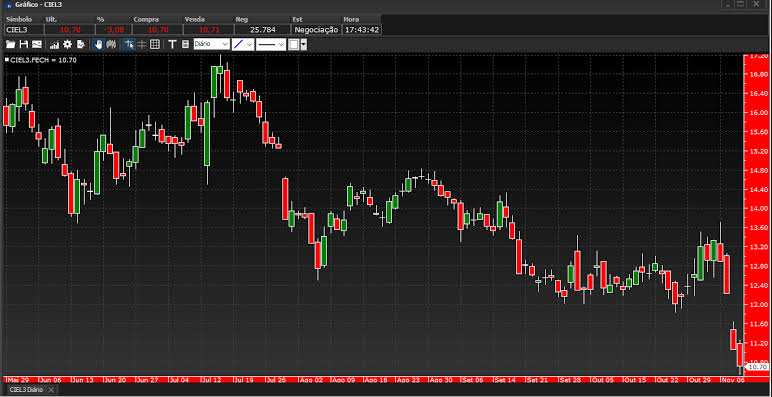Toggle the grid display icon
Viewport: 772px width, 397px height.
click(x=155, y=44)
